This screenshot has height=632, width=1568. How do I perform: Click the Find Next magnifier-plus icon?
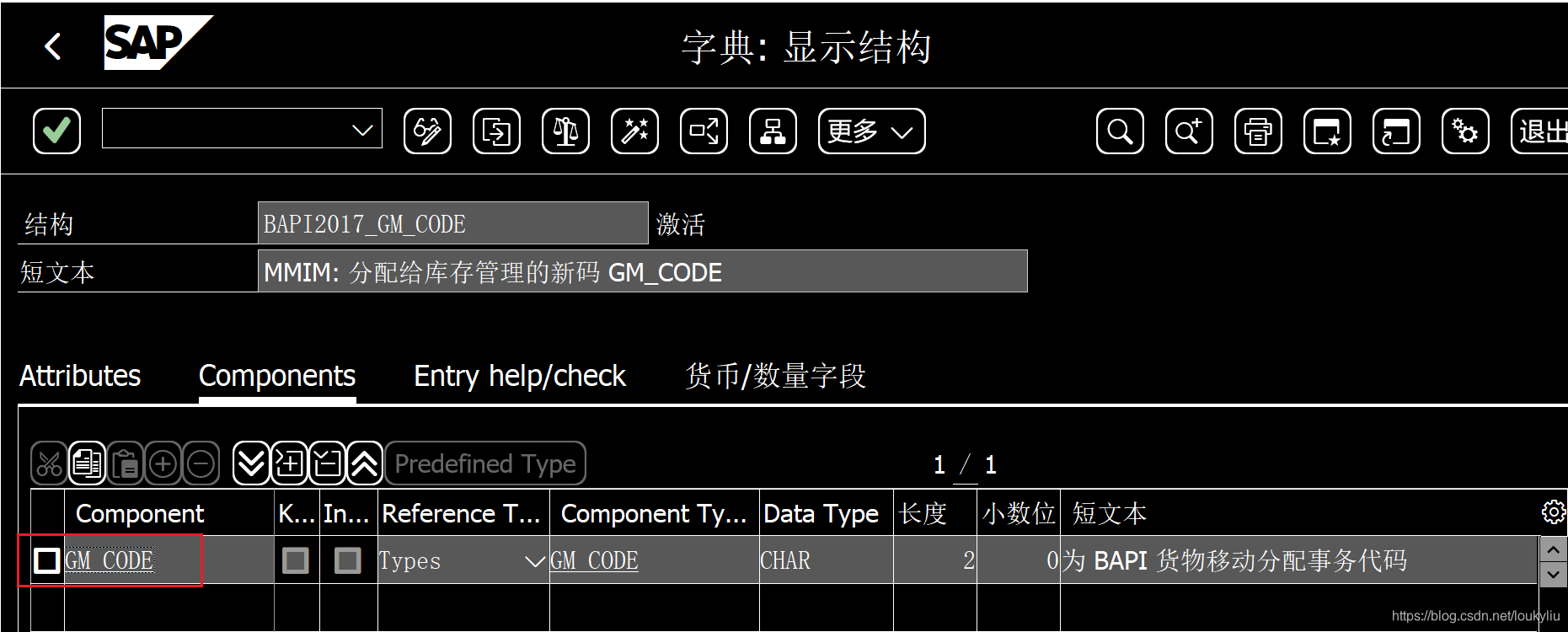point(1189,131)
